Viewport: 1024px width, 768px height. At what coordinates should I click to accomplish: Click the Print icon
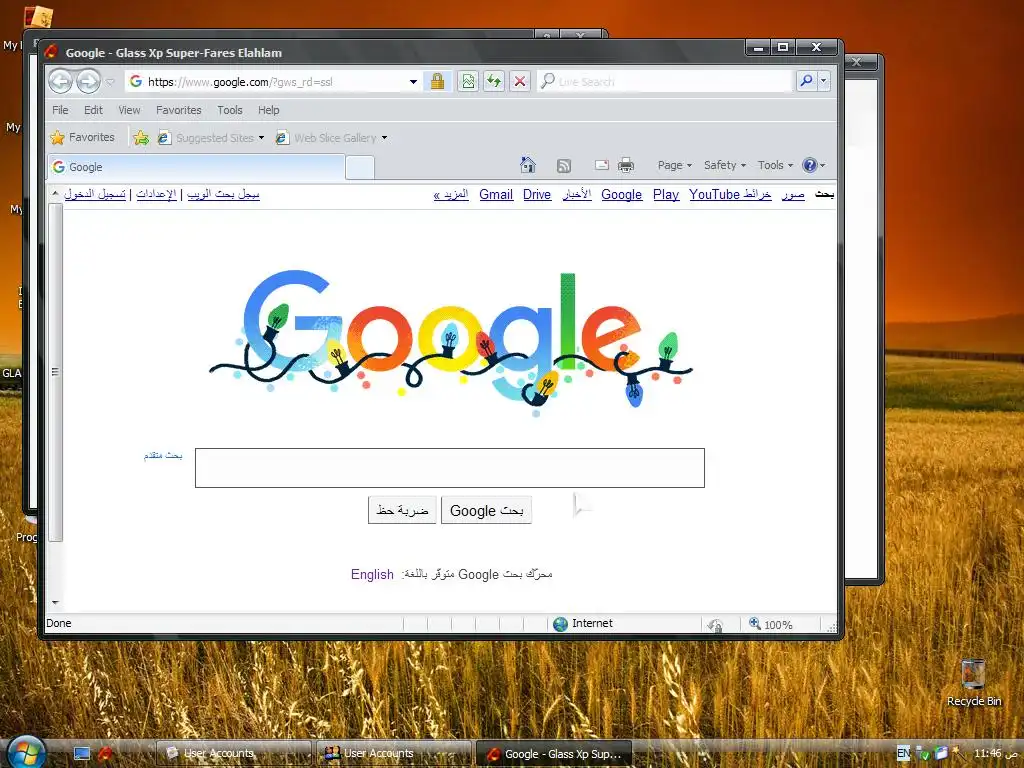[x=626, y=165]
